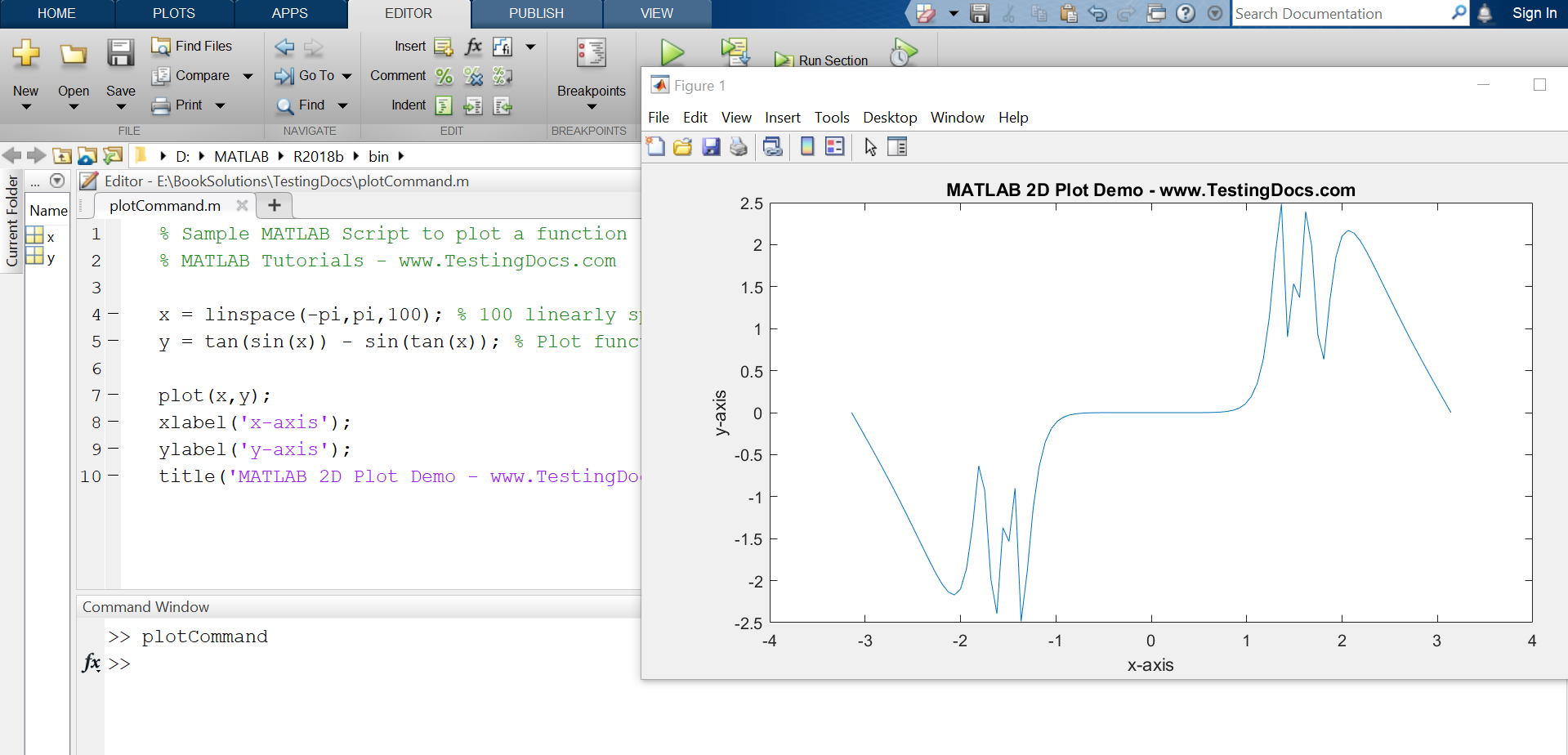This screenshot has width=1568, height=755.
Task: Expand the Compare dropdown arrow
Action: [x=248, y=76]
